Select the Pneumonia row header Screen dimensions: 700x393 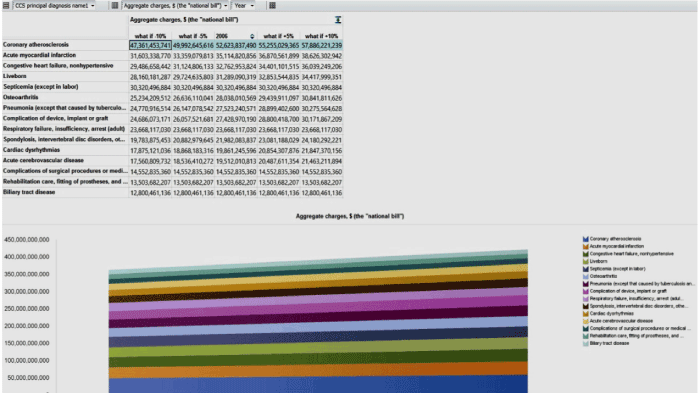point(65,108)
